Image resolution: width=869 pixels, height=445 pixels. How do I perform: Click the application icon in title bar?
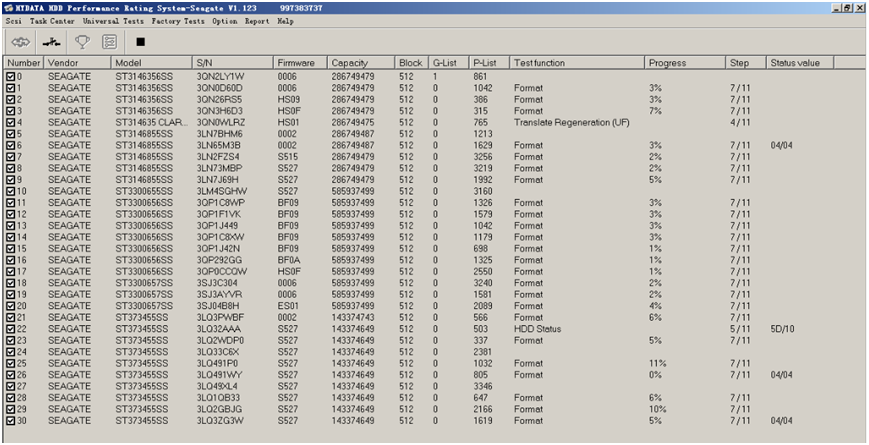coord(7,8)
